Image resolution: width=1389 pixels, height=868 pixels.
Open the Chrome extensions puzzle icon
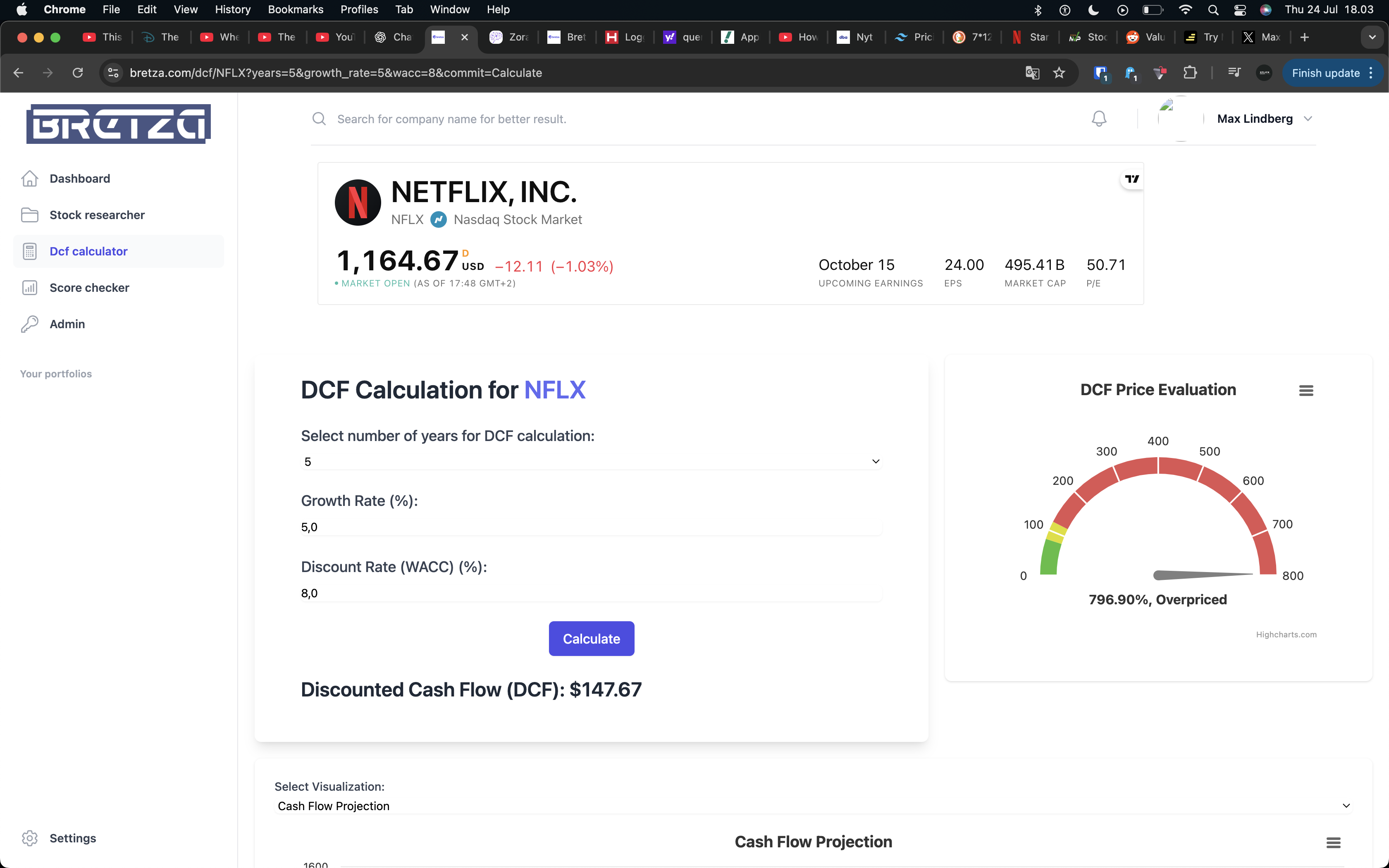click(x=1190, y=73)
